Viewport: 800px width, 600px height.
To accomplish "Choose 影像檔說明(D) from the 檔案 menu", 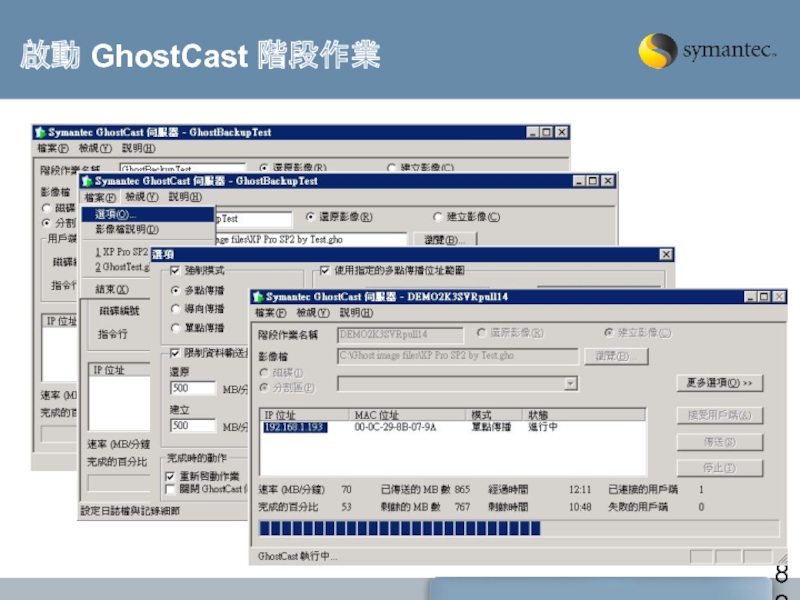I will point(148,230).
